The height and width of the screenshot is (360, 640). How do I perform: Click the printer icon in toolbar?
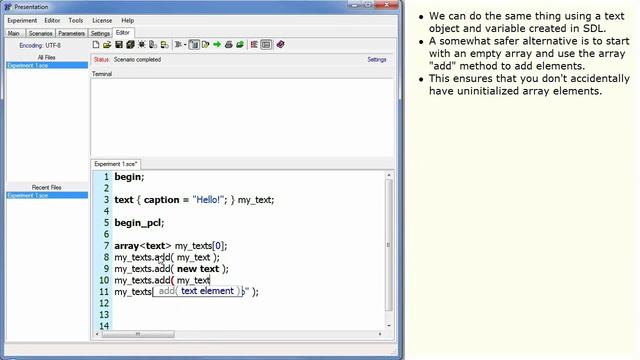[x=229, y=44]
